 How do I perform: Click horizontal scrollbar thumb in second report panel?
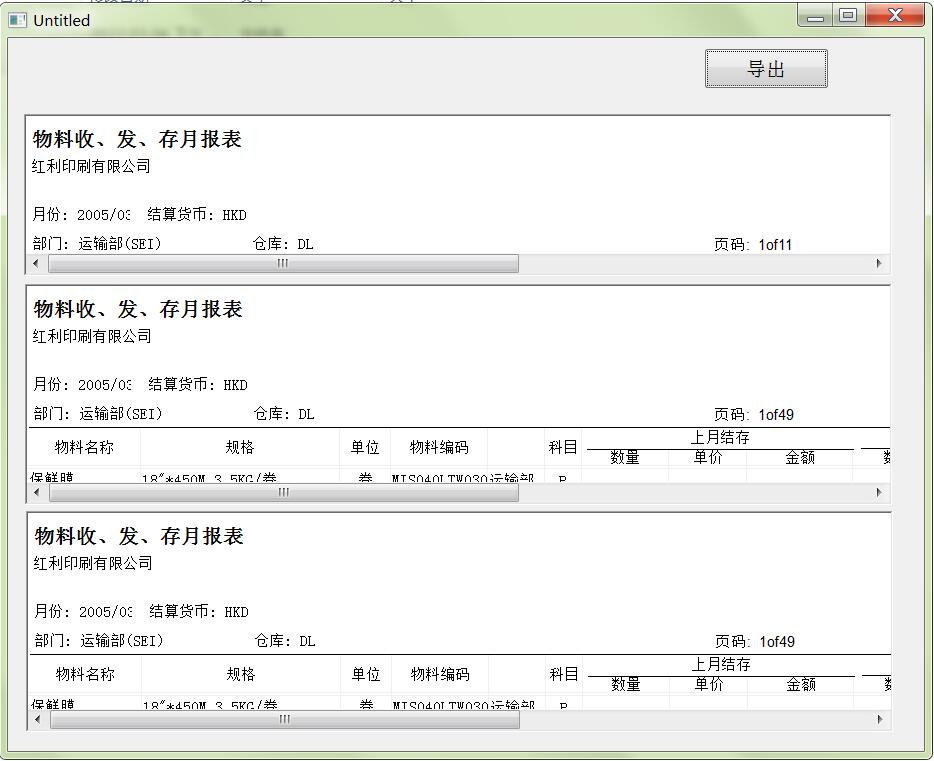284,492
